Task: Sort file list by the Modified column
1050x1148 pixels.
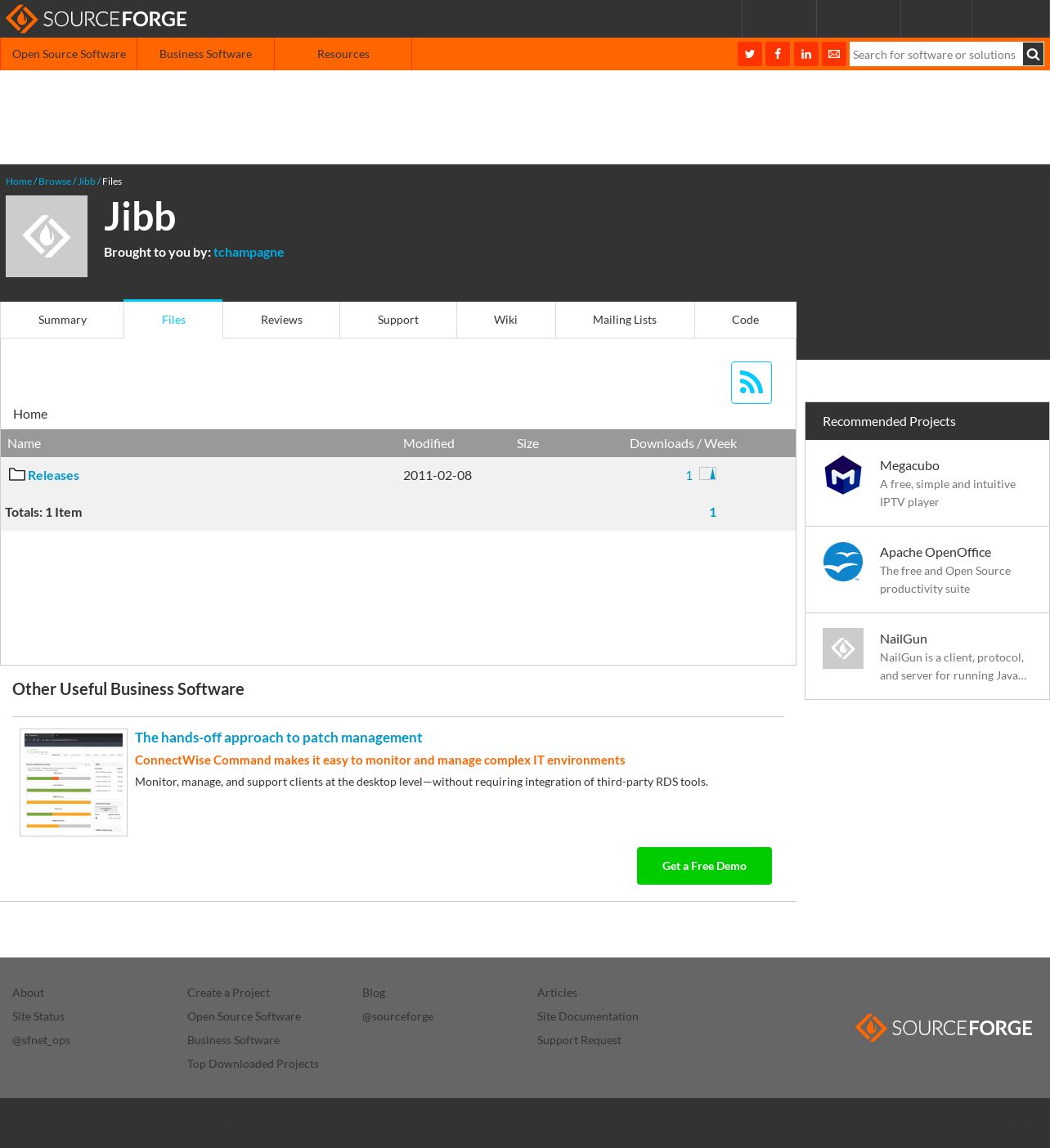Action: pyautogui.click(x=429, y=443)
